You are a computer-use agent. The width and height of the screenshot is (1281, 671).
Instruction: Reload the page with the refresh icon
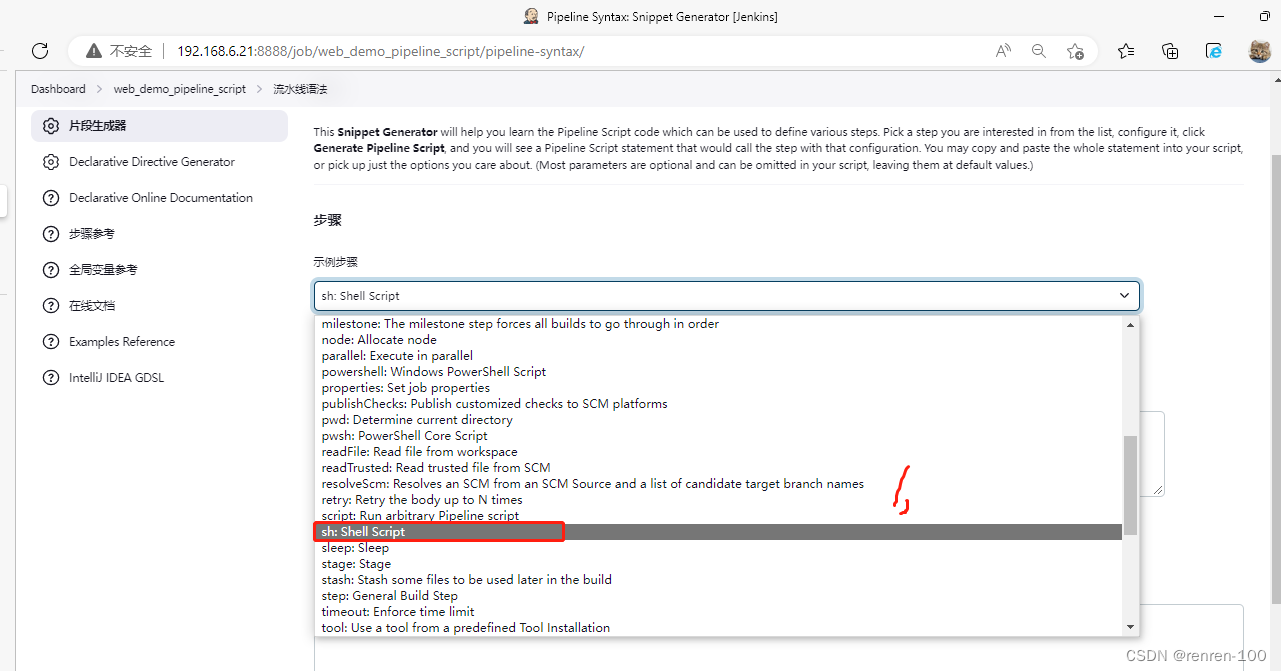40,51
